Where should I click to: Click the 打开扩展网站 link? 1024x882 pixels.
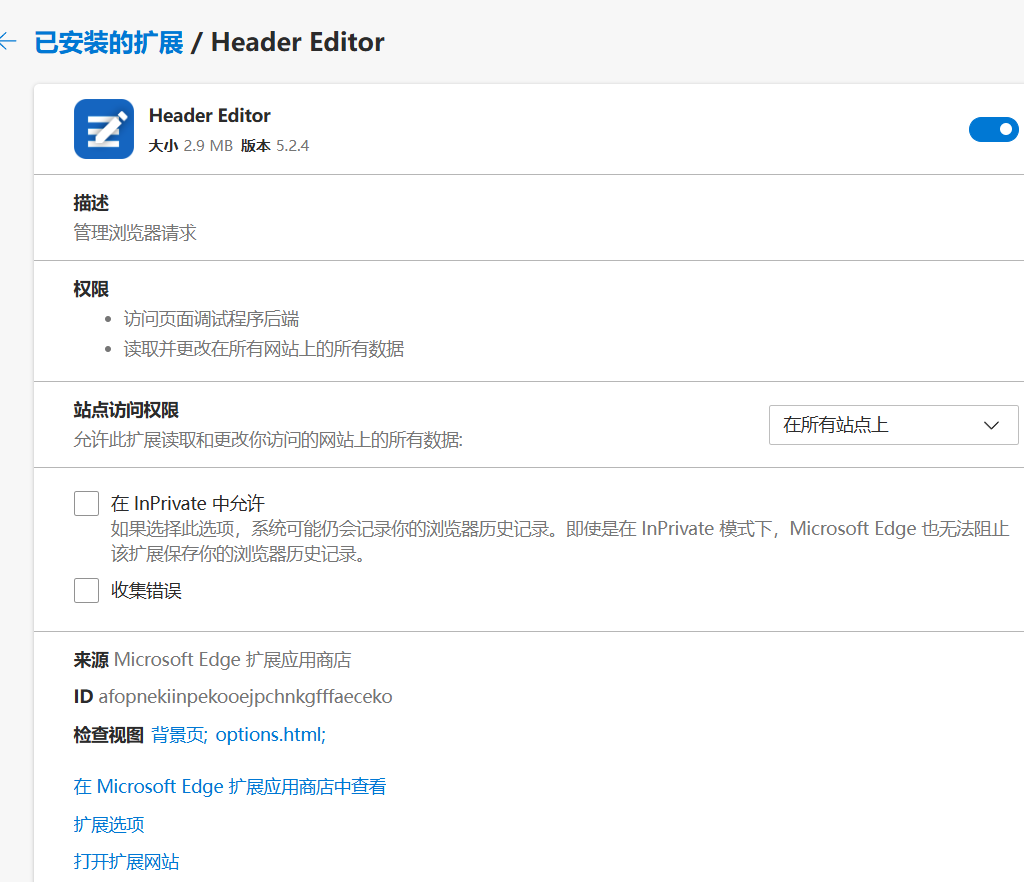click(x=127, y=861)
